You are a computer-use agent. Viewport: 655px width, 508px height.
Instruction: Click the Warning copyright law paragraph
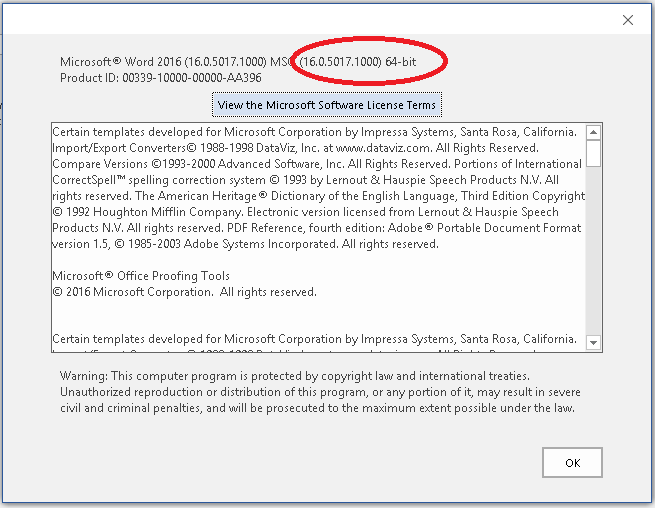pyautogui.click(x=320, y=392)
